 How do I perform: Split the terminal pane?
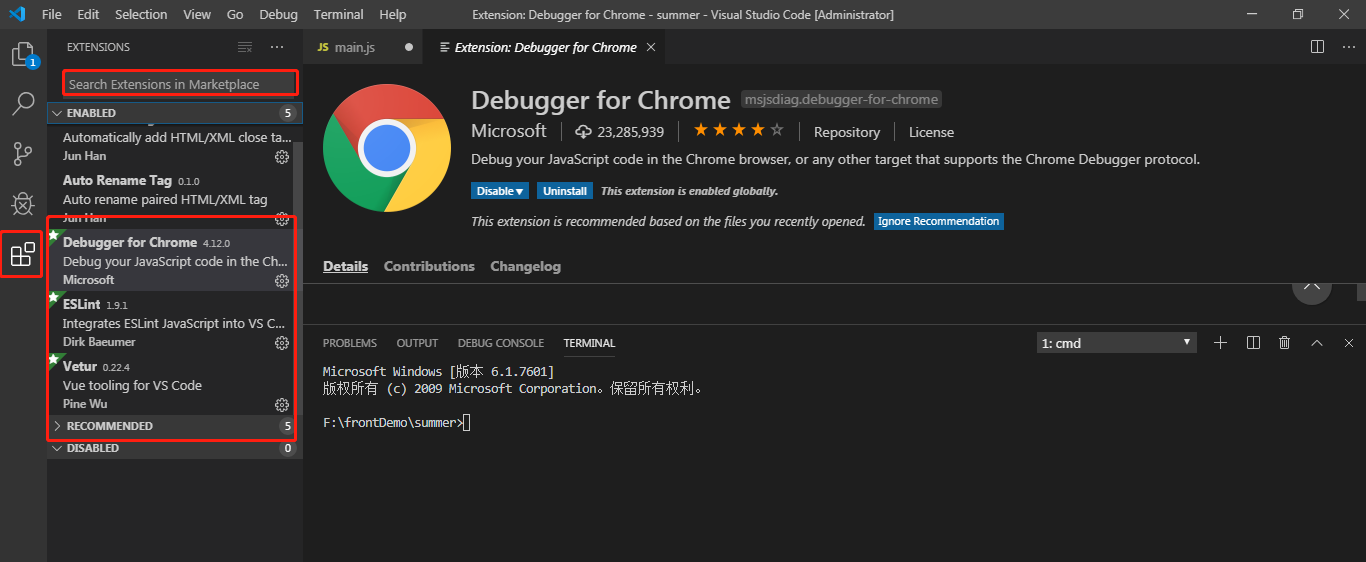pyautogui.click(x=1253, y=343)
